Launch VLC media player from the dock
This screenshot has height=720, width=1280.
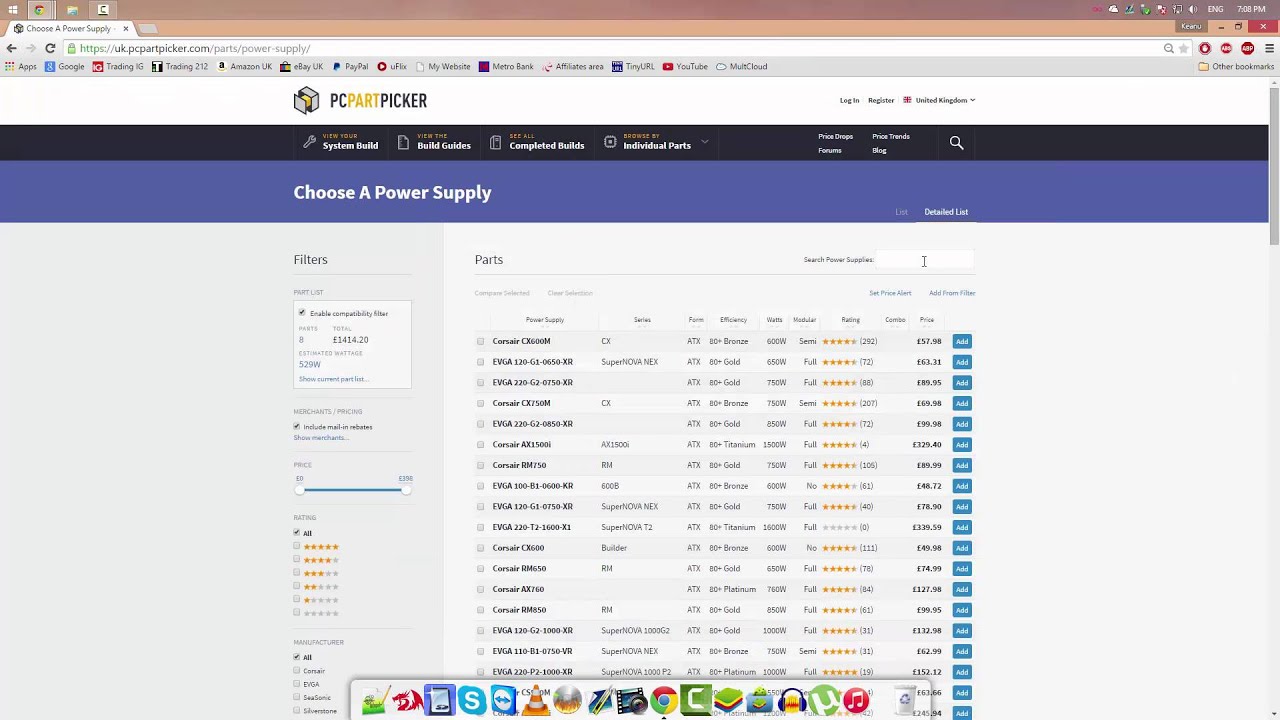coord(536,701)
